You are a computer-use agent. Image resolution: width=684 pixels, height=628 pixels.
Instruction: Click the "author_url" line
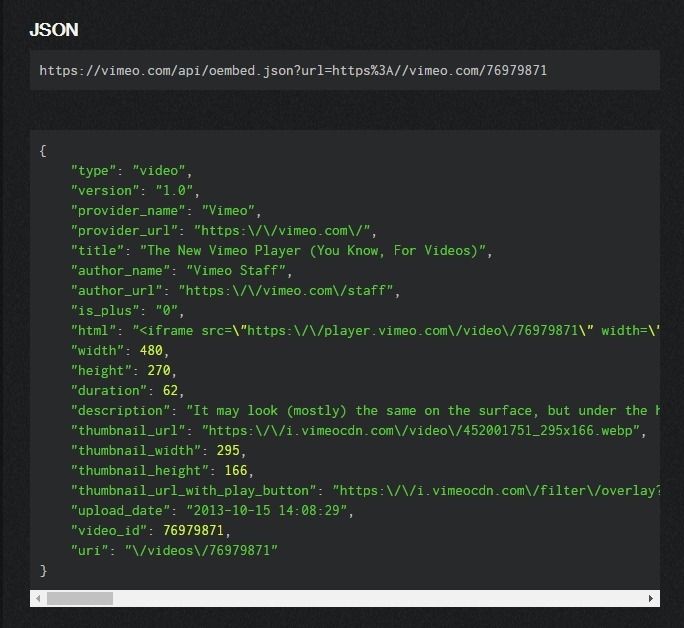point(236,291)
